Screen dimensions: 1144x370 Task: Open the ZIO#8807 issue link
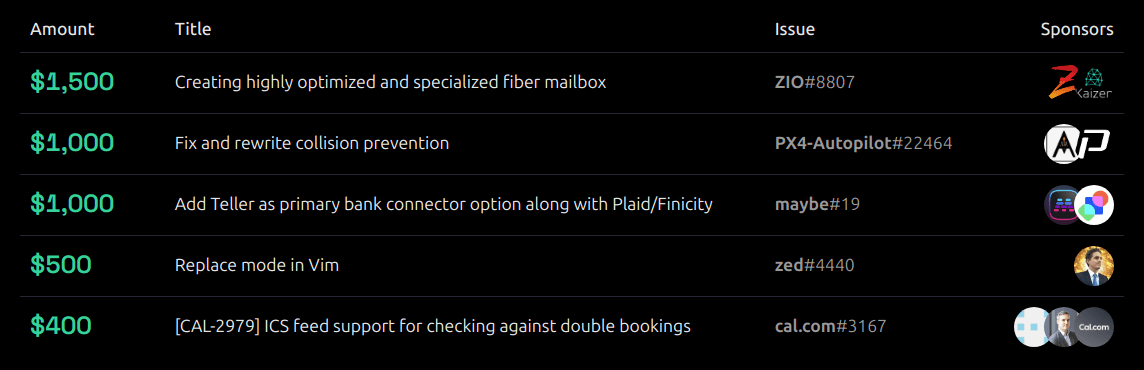click(x=814, y=82)
